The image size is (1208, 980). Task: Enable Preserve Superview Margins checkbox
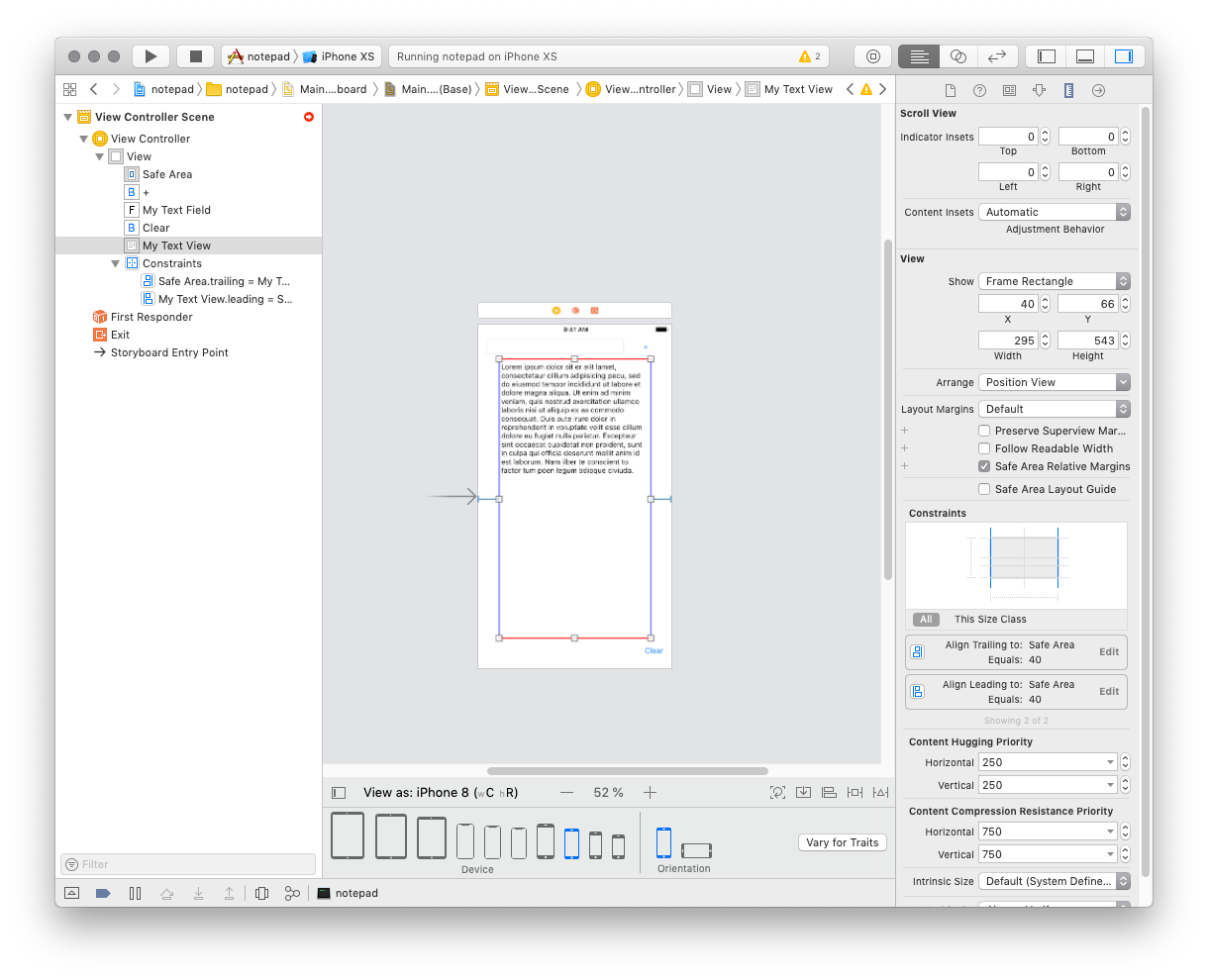pyautogui.click(x=984, y=431)
